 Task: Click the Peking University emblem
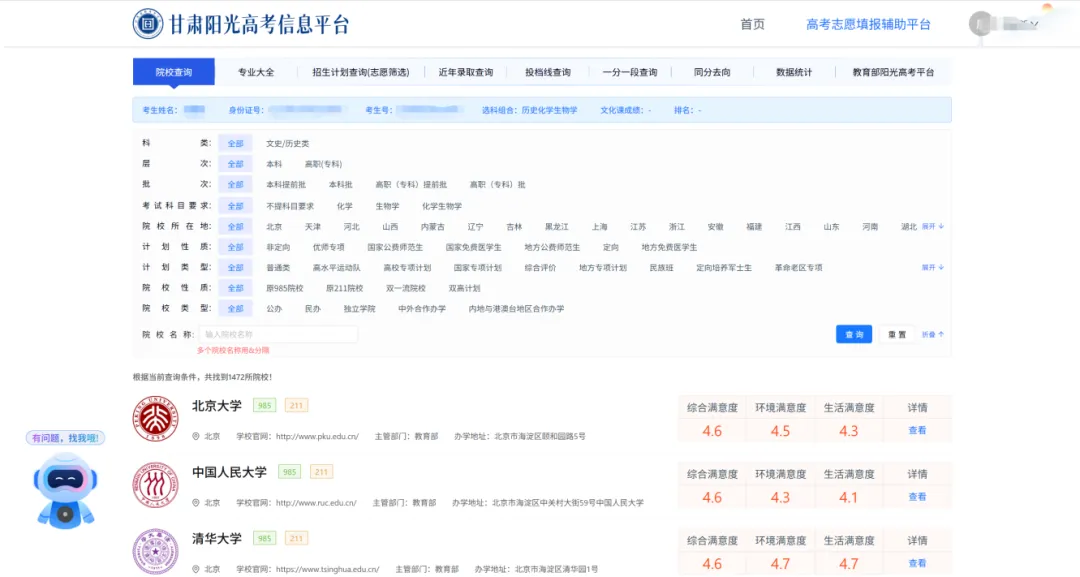(x=156, y=419)
